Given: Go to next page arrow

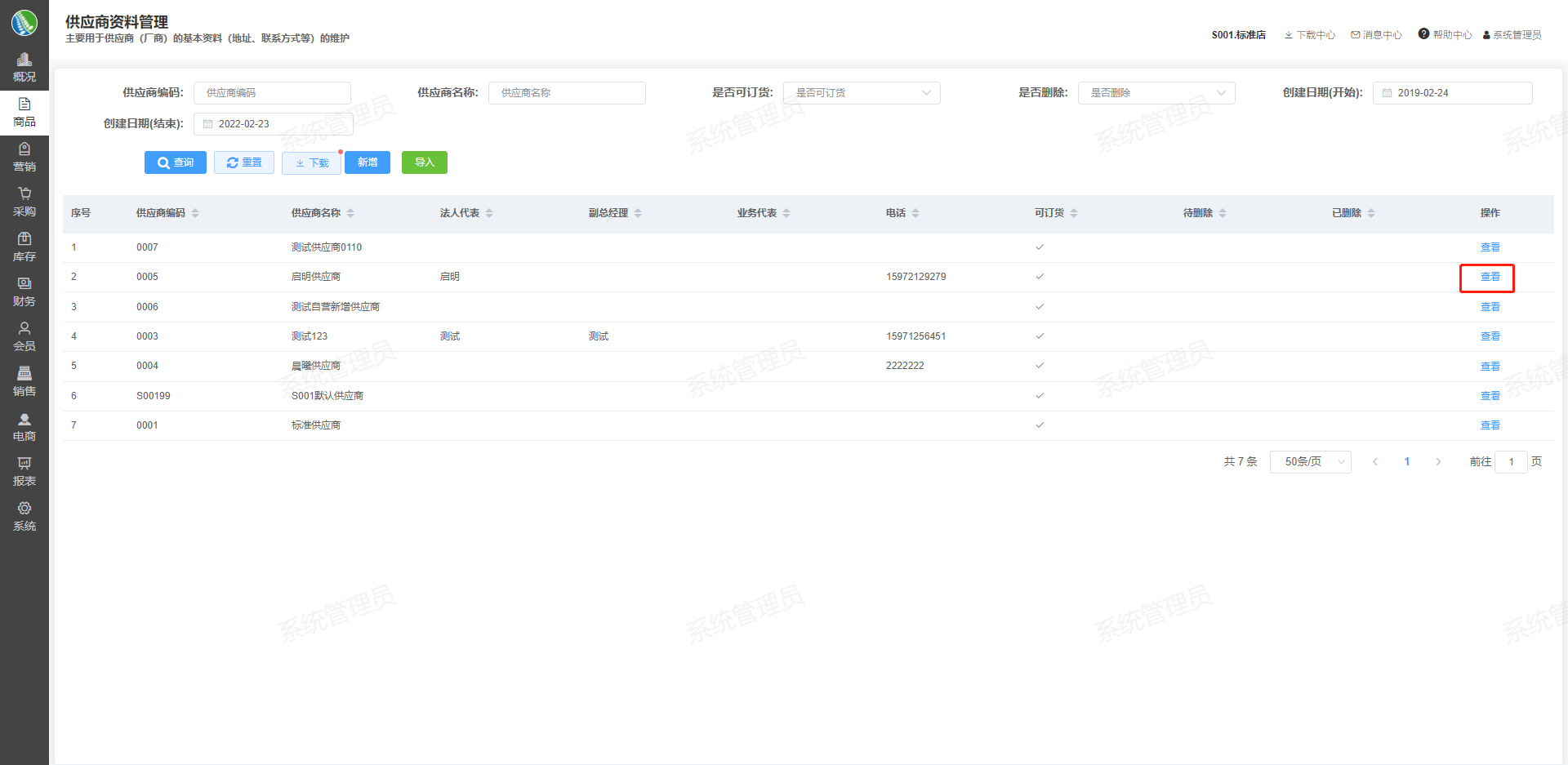Looking at the screenshot, I should (1438, 462).
